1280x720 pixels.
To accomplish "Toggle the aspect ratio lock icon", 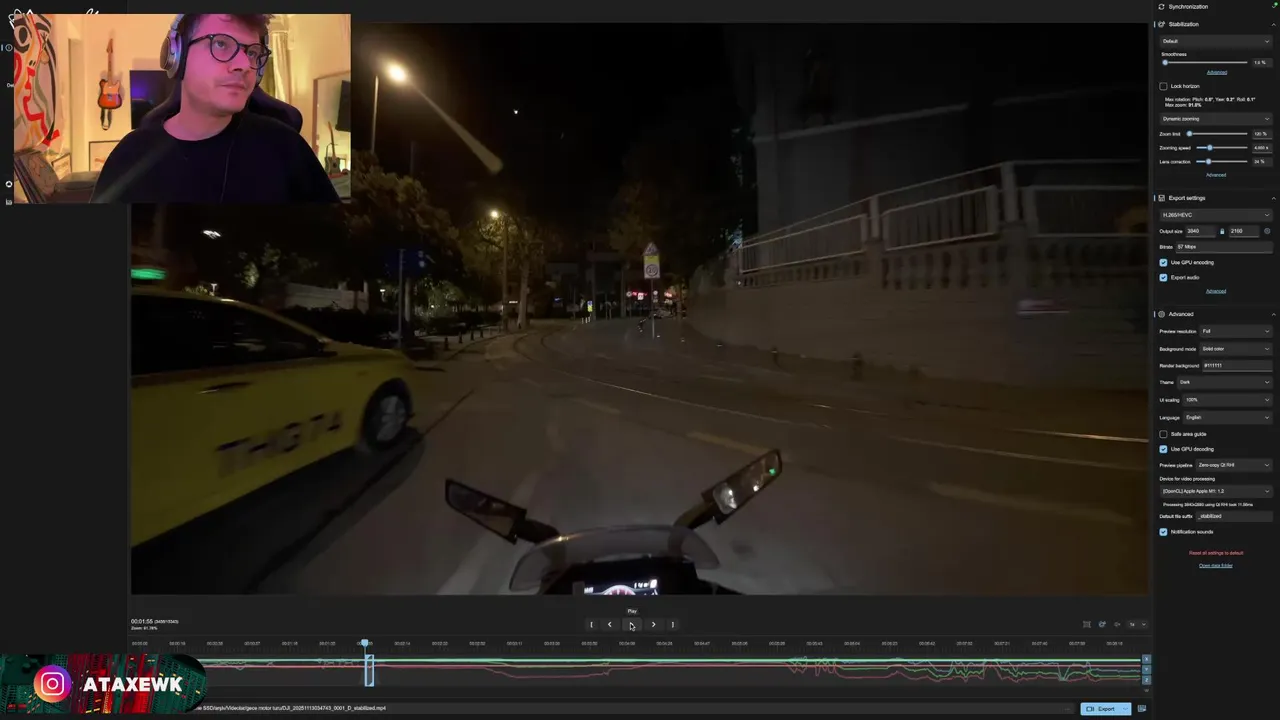I will tap(1221, 231).
